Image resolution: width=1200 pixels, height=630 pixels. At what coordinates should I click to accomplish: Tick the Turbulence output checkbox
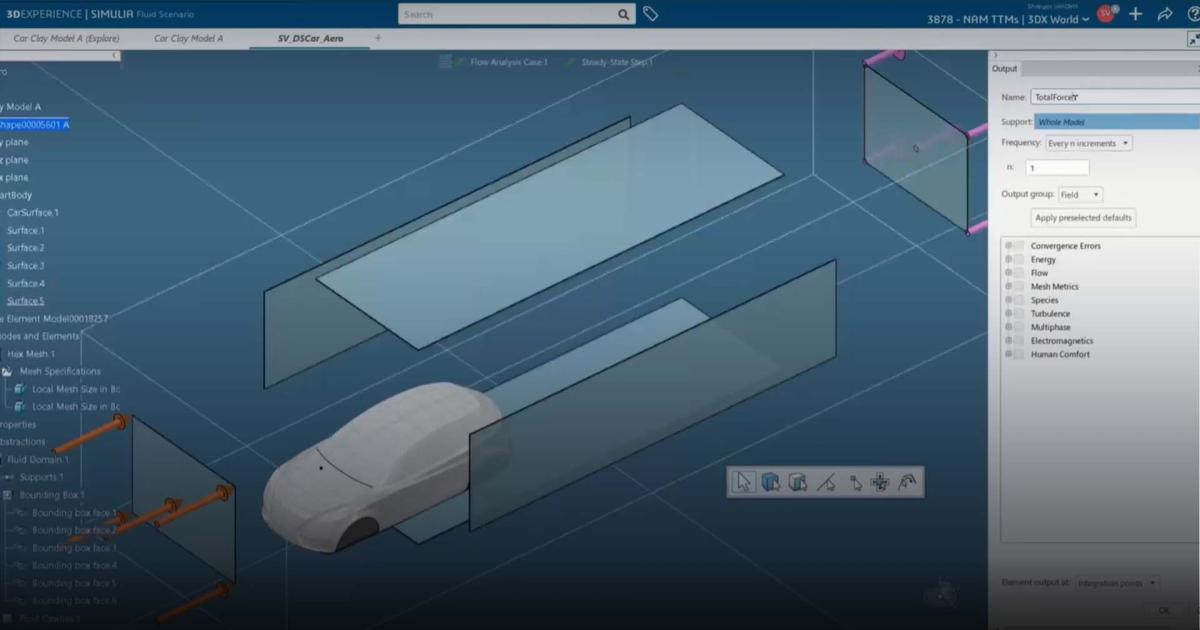click(x=1019, y=314)
